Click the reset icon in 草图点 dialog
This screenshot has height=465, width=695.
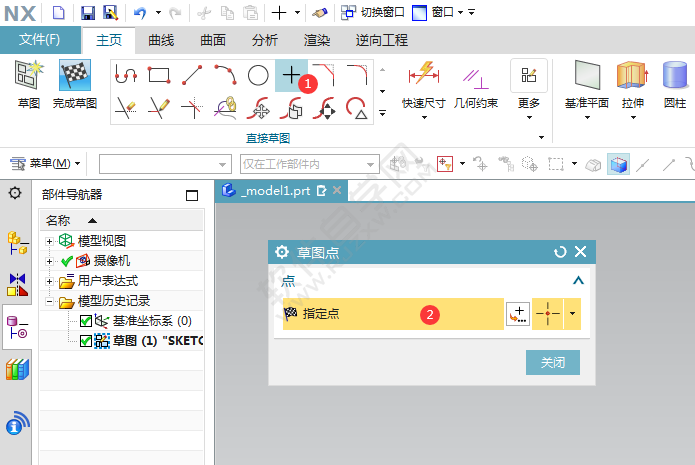[560, 252]
